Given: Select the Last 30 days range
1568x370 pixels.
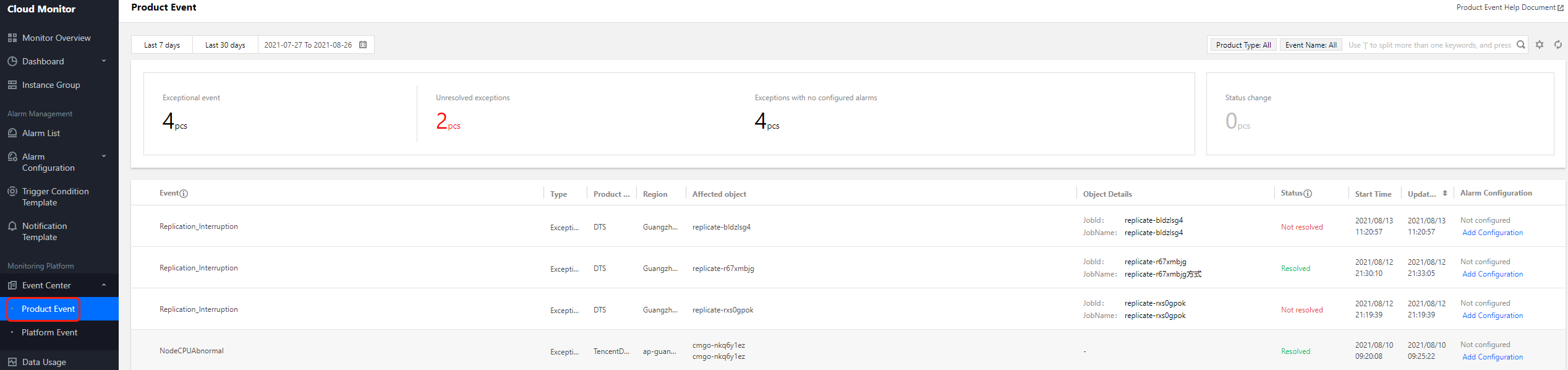Looking at the screenshot, I should [225, 45].
